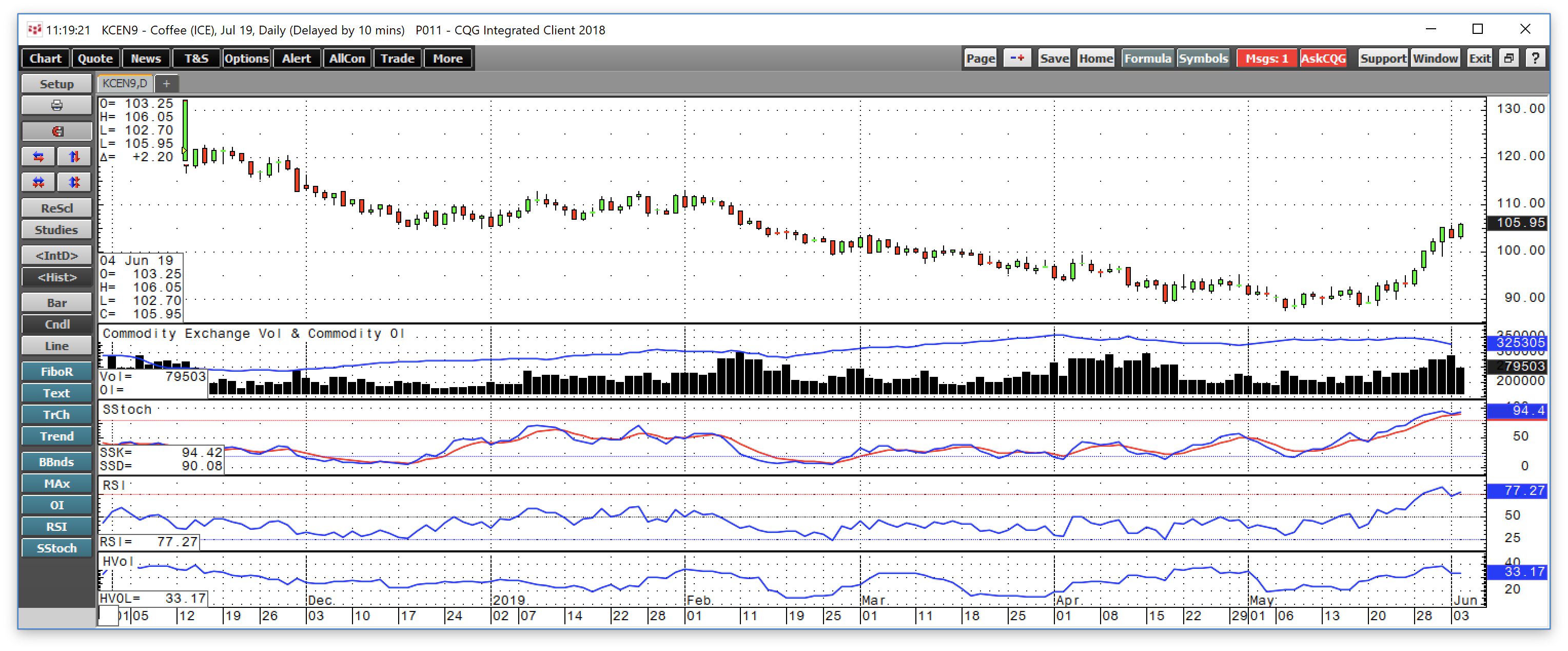Click the Support button
The image size is (1568, 651).
pyautogui.click(x=1383, y=59)
